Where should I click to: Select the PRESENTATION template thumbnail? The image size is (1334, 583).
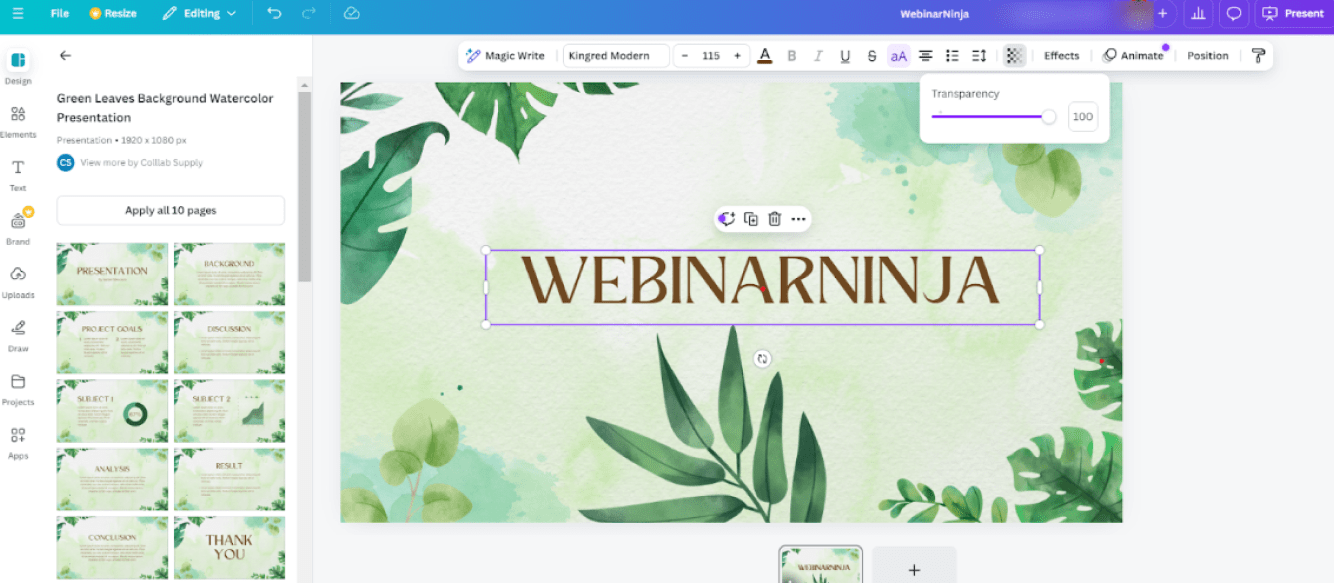click(112, 274)
